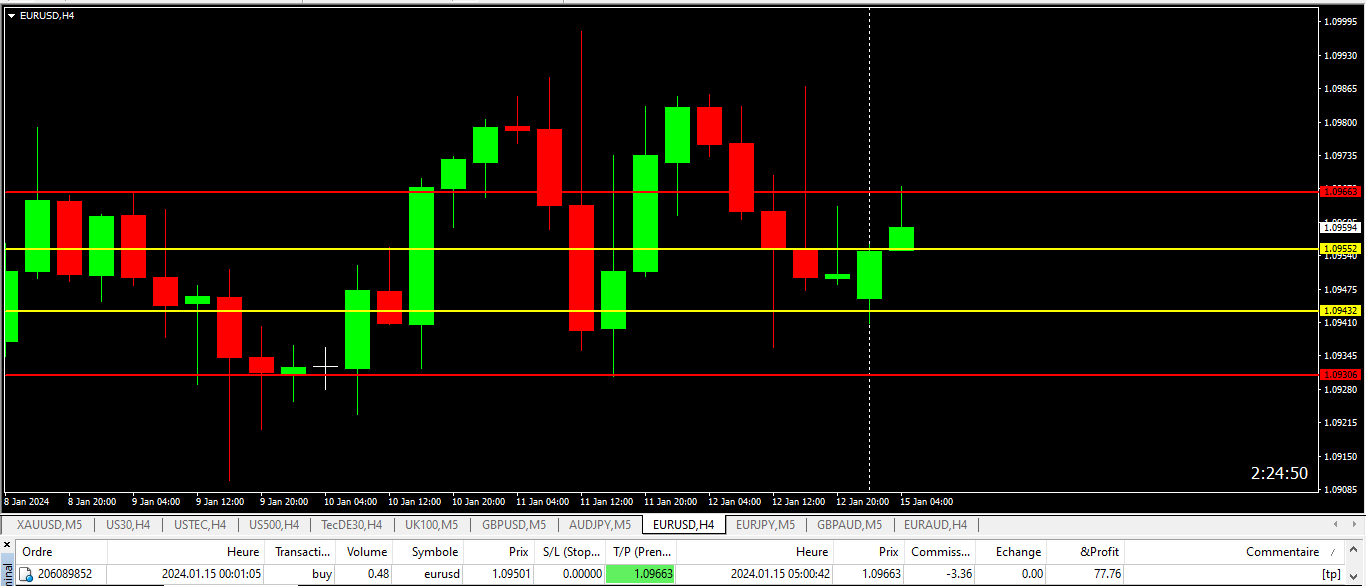The width and height of the screenshot is (1366, 586).
Task: Select the red 1.09663 price level label
Action: point(1340,191)
